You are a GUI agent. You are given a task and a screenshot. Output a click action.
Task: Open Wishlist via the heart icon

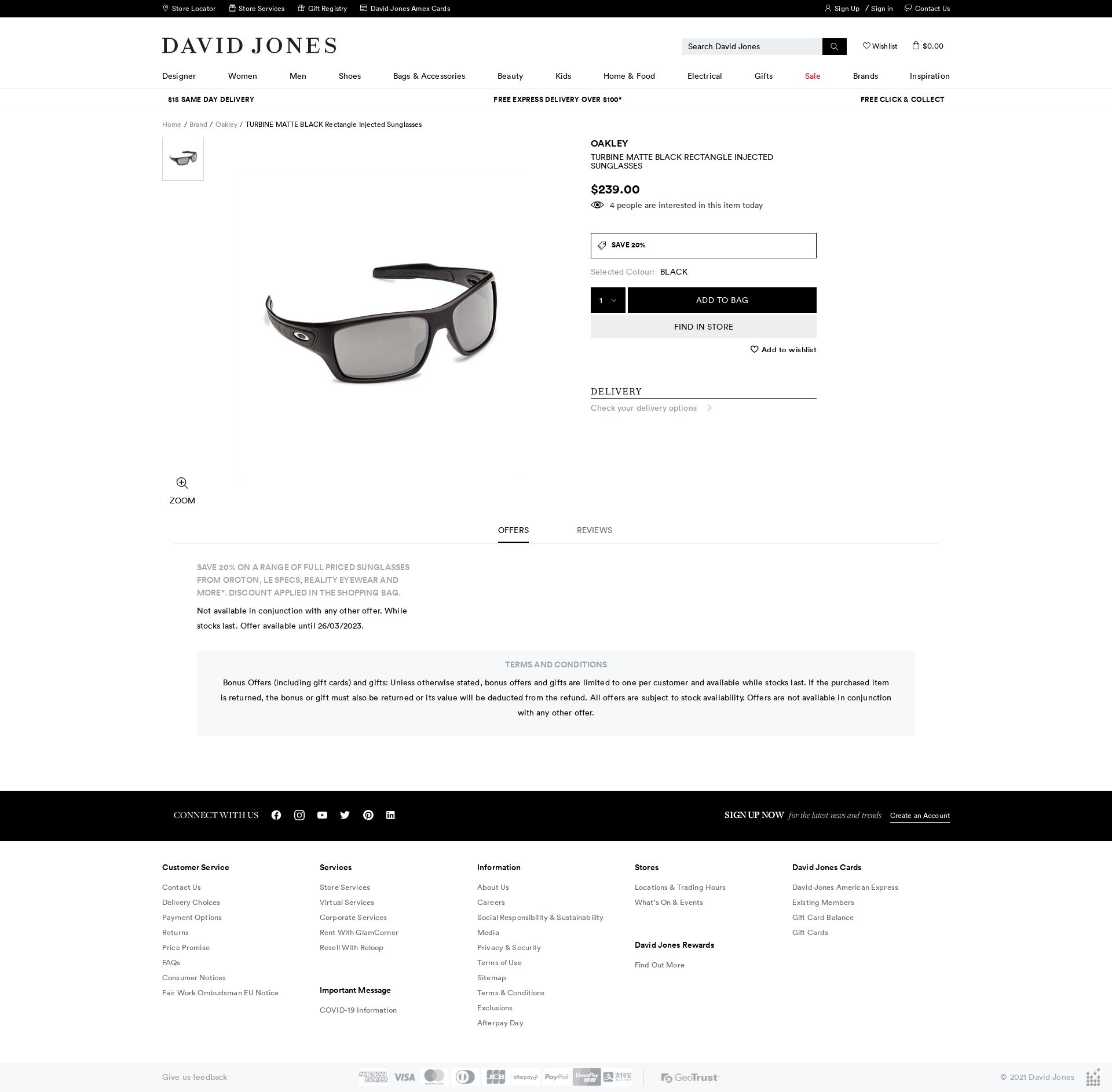[866, 46]
